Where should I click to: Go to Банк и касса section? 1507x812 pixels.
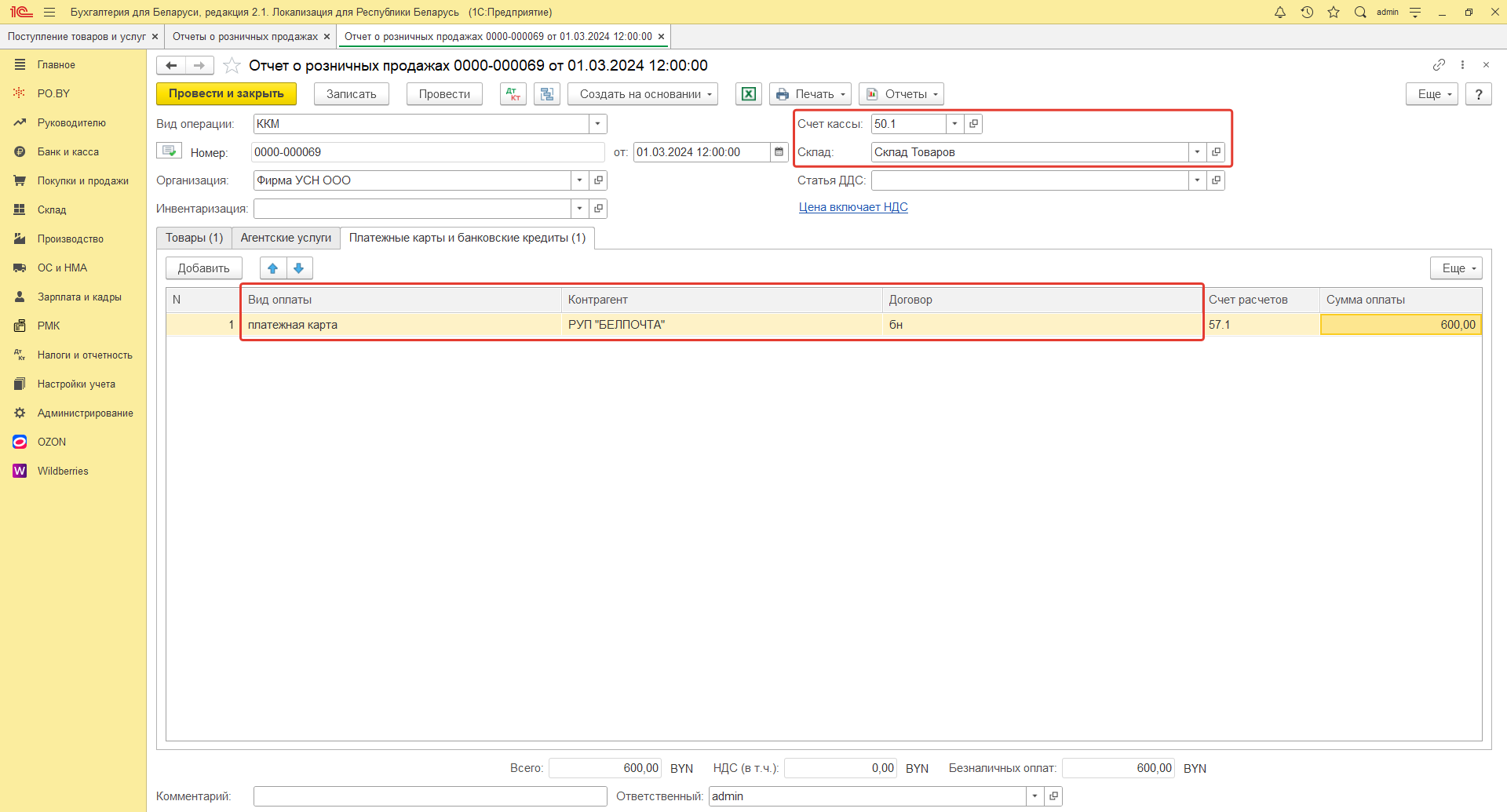(68, 151)
